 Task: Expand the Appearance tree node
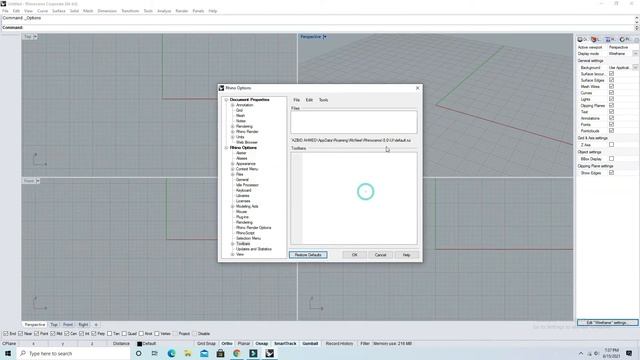click(x=233, y=164)
